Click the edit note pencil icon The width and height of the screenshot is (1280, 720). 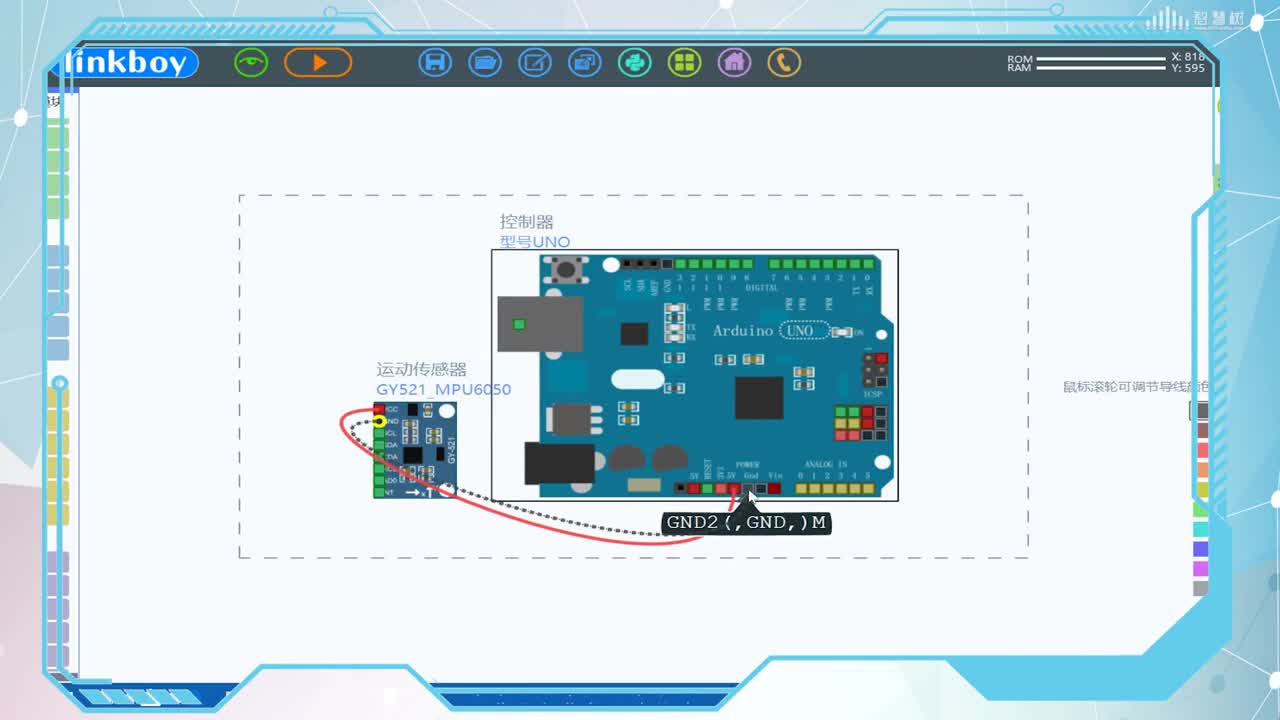[535, 63]
